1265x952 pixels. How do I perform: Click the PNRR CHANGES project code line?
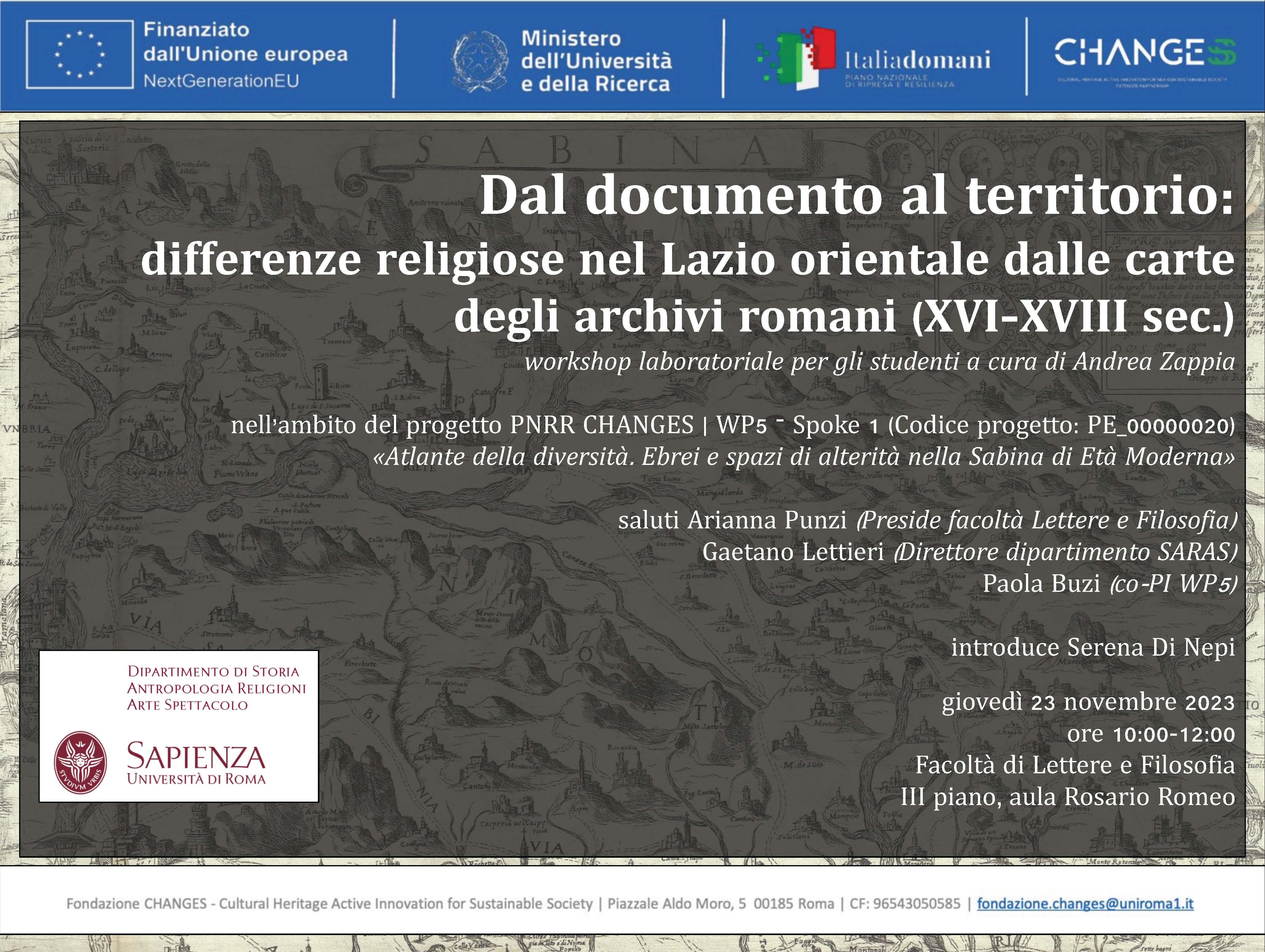(x=732, y=425)
